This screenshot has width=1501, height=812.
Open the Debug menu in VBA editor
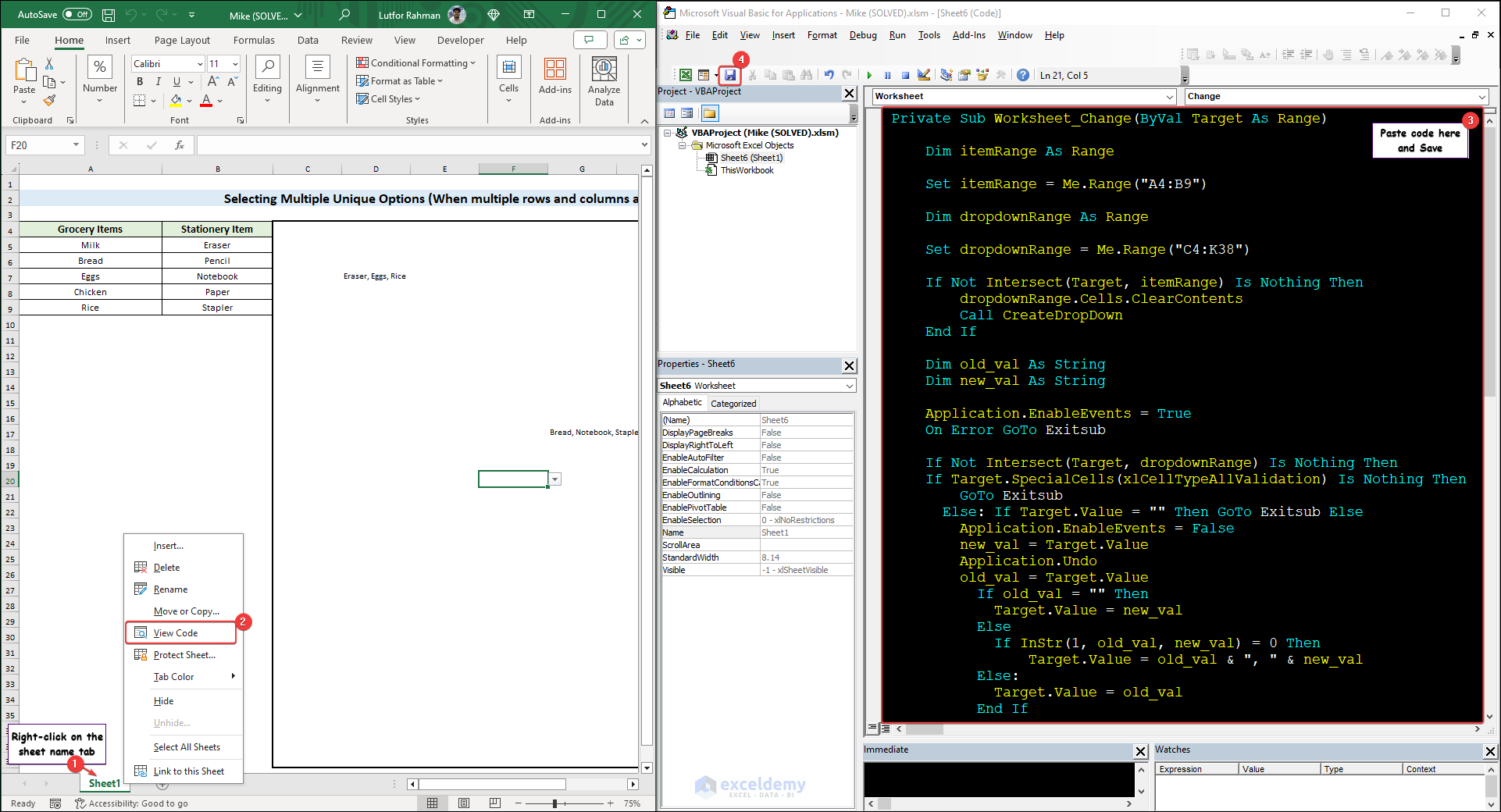[x=862, y=35]
